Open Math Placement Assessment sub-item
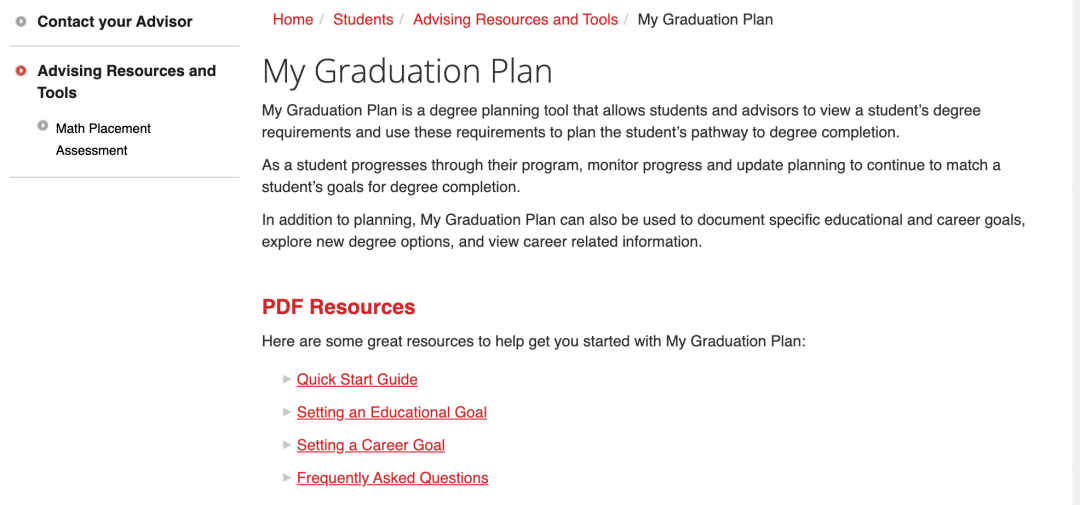Image resolution: width=1080 pixels, height=505 pixels. [103, 139]
